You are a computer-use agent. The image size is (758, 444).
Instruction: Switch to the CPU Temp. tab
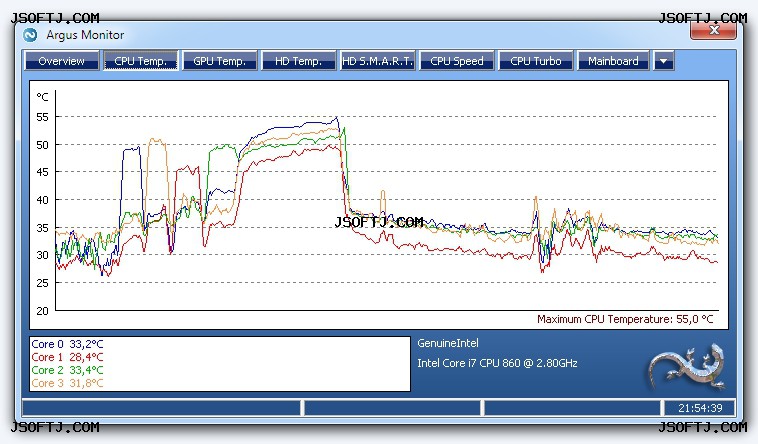[x=141, y=61]
